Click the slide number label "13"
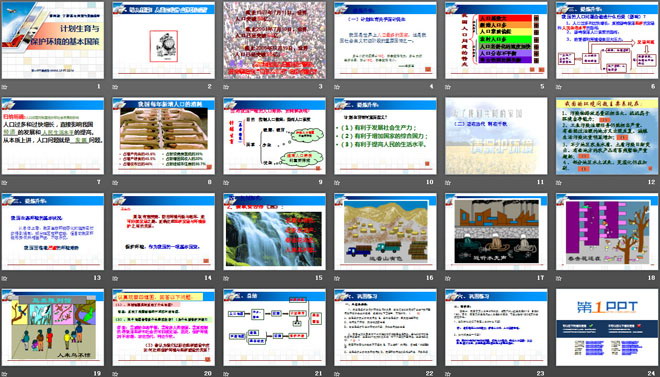Image resolution: width=660 pixels, height=377 pixels. pyautogui.click(x=97, y=278)
